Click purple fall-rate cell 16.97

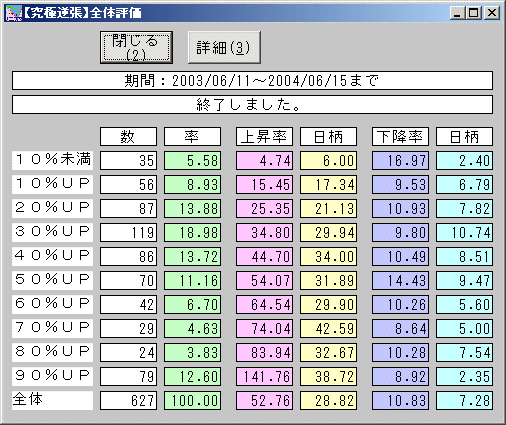click(x=400, y=160)
